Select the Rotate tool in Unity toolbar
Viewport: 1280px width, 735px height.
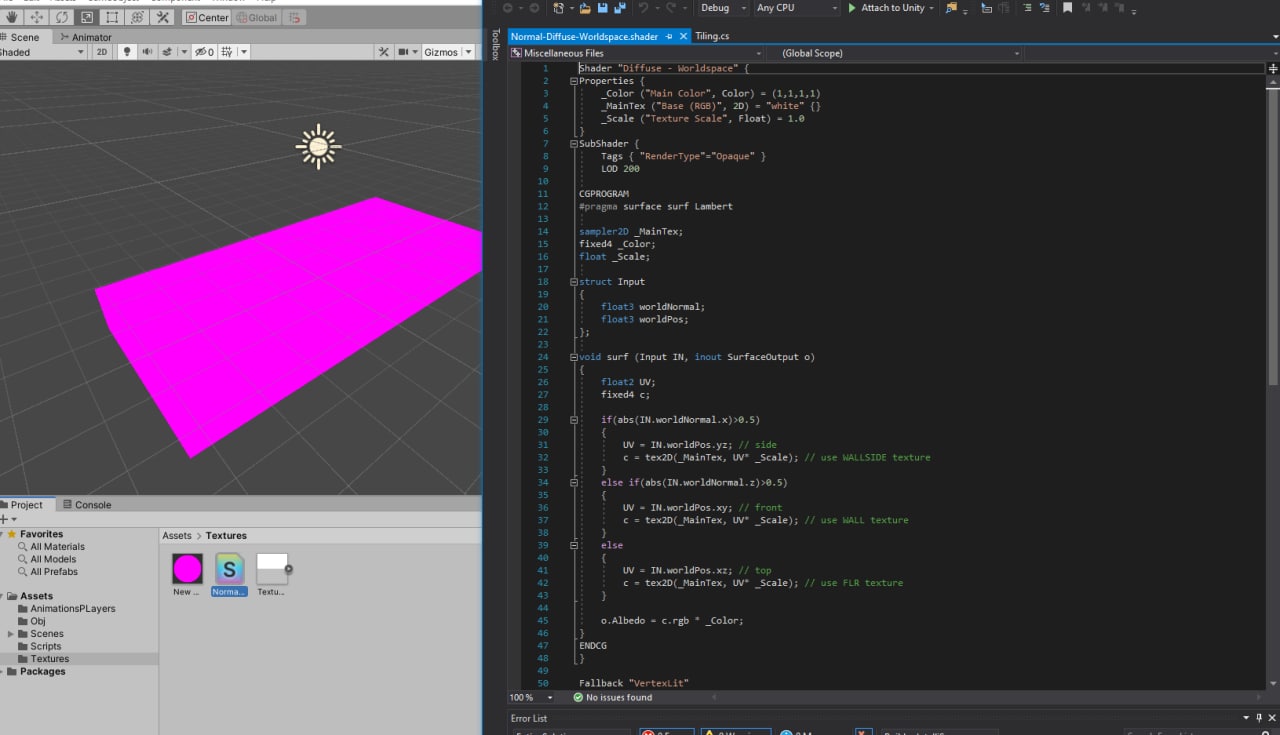pos(62,17)
